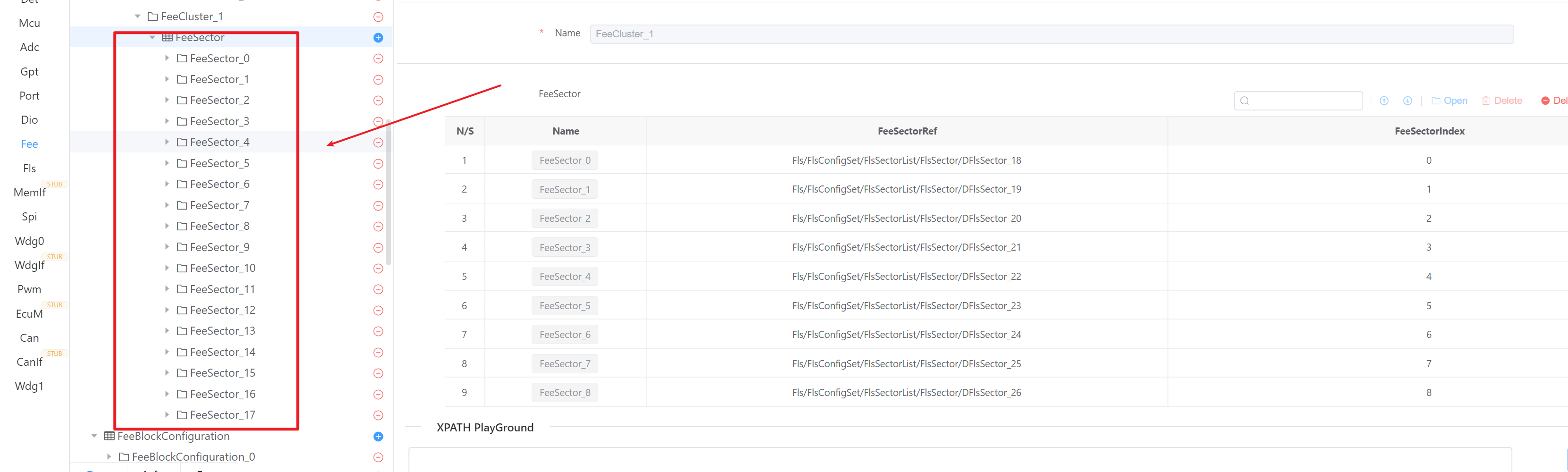Select the FeeSector_17 tree item
This screenshot has height=472, width=1568.
click(x=223, y=415)
